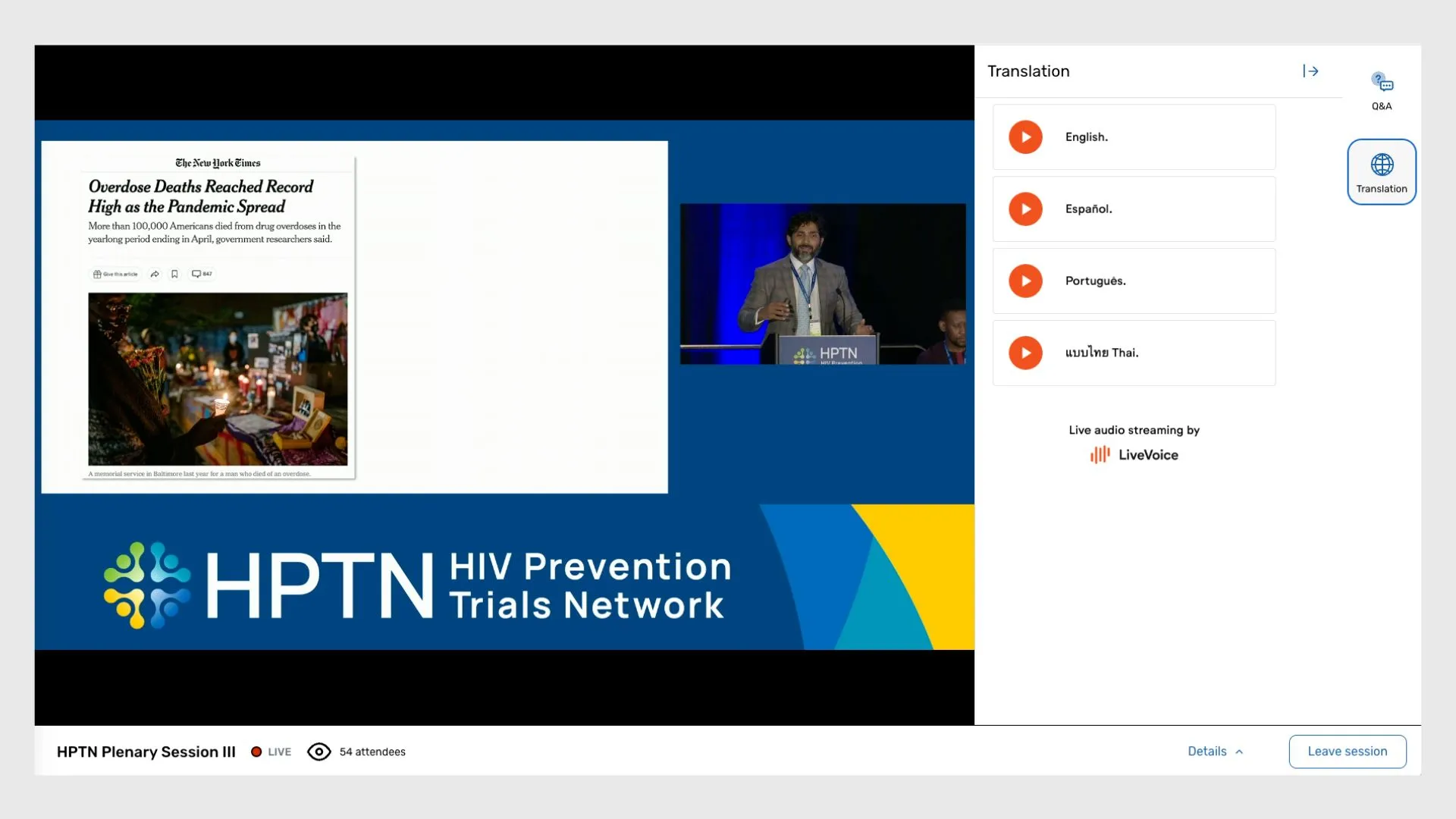This screenshot has width=1456, height=819.
Task: Collapse the Translation panel with arrow icon
Action: click(x=1310, y=71)
